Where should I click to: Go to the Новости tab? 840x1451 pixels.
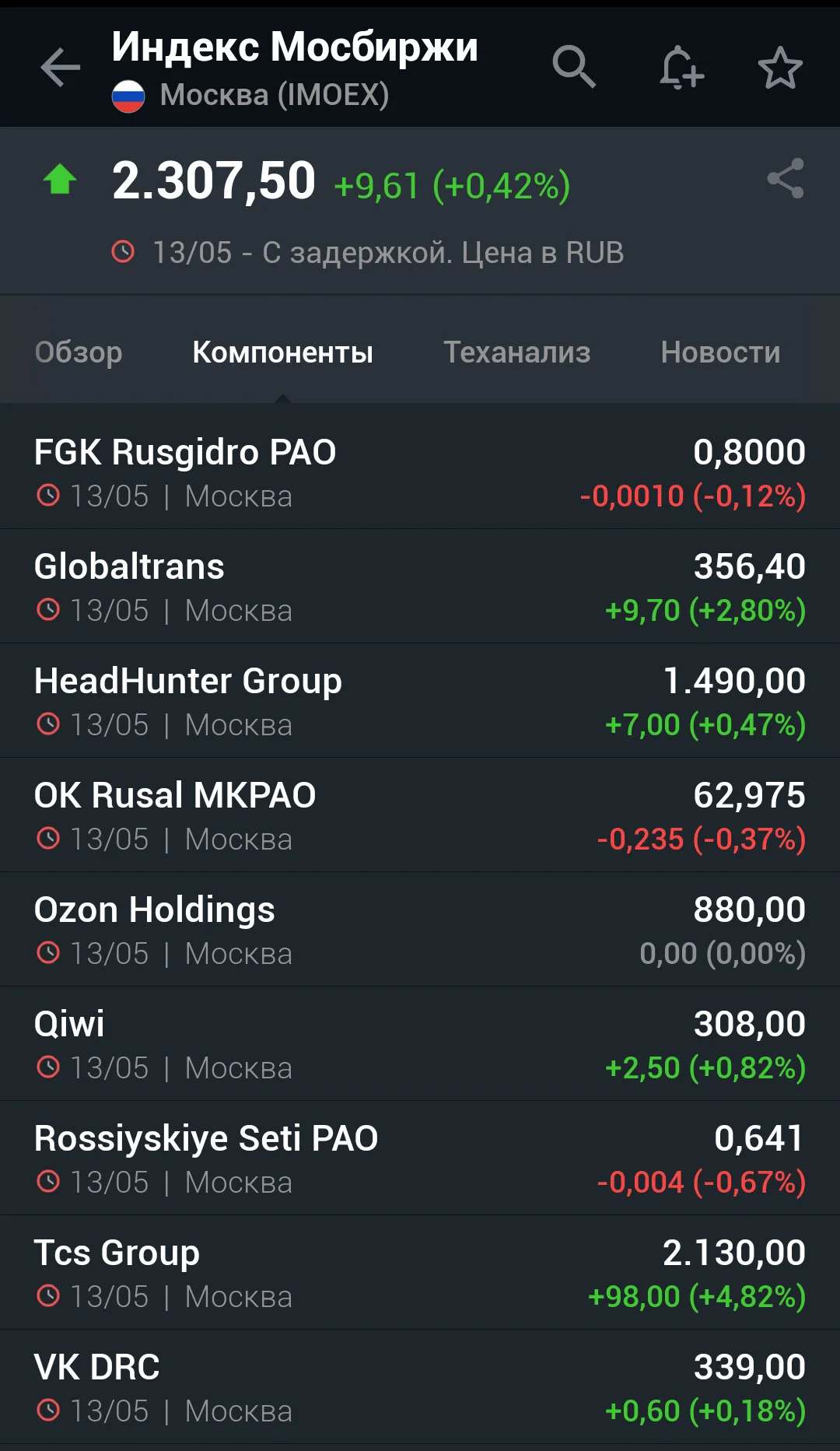pyautogui.click(x=720, y=352)
